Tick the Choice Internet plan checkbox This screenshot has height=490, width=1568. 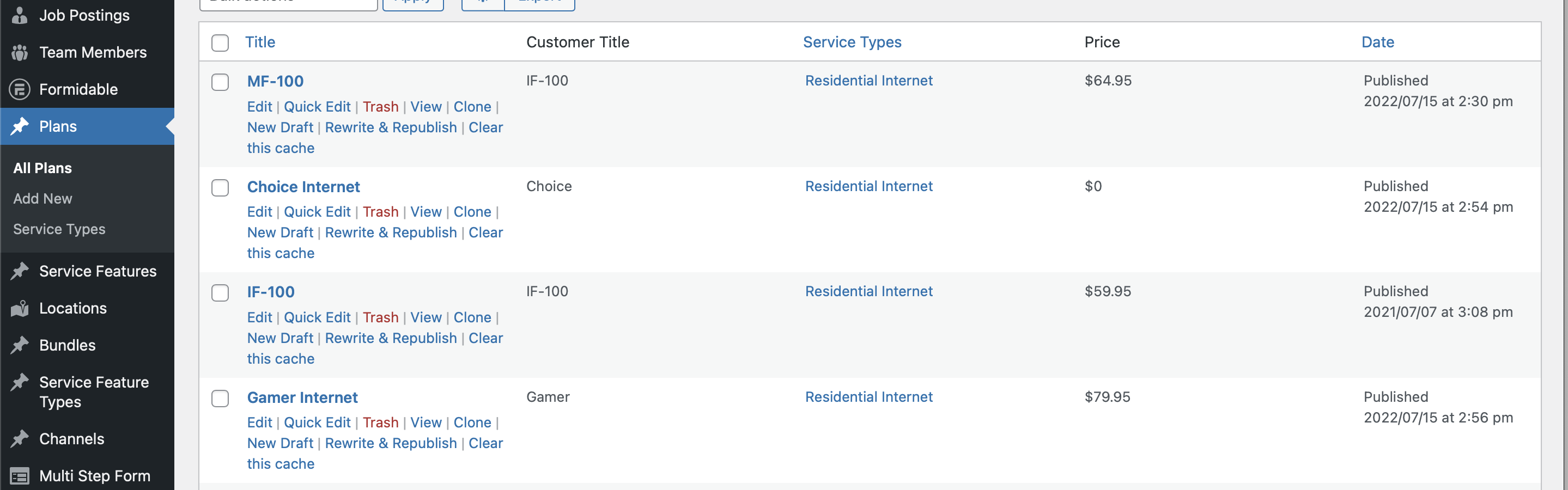pyautogui.click(x=220, y=188)
